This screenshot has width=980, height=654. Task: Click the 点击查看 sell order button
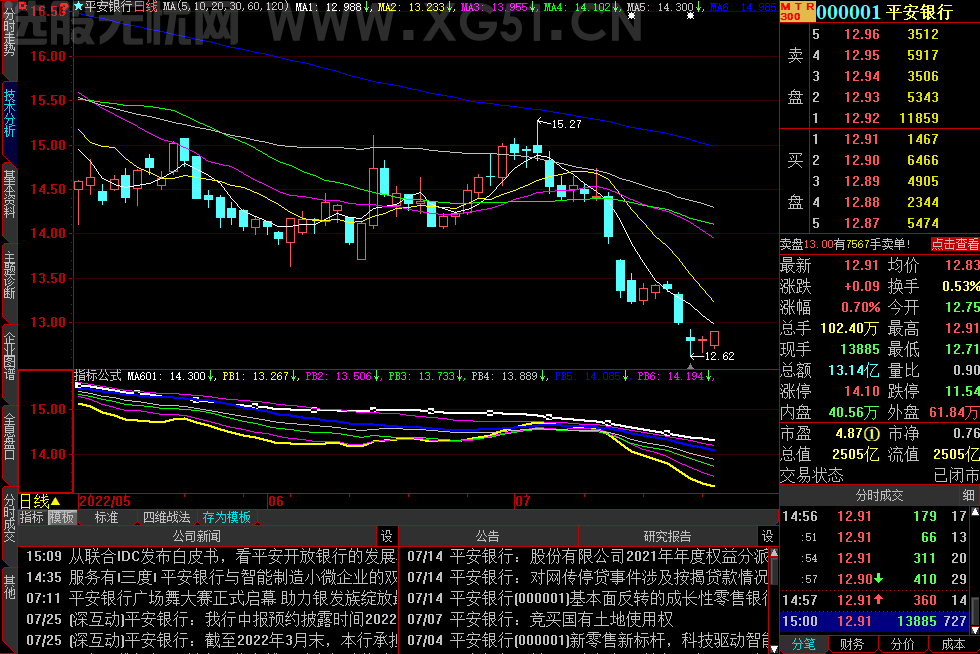(x=954, y=244)
